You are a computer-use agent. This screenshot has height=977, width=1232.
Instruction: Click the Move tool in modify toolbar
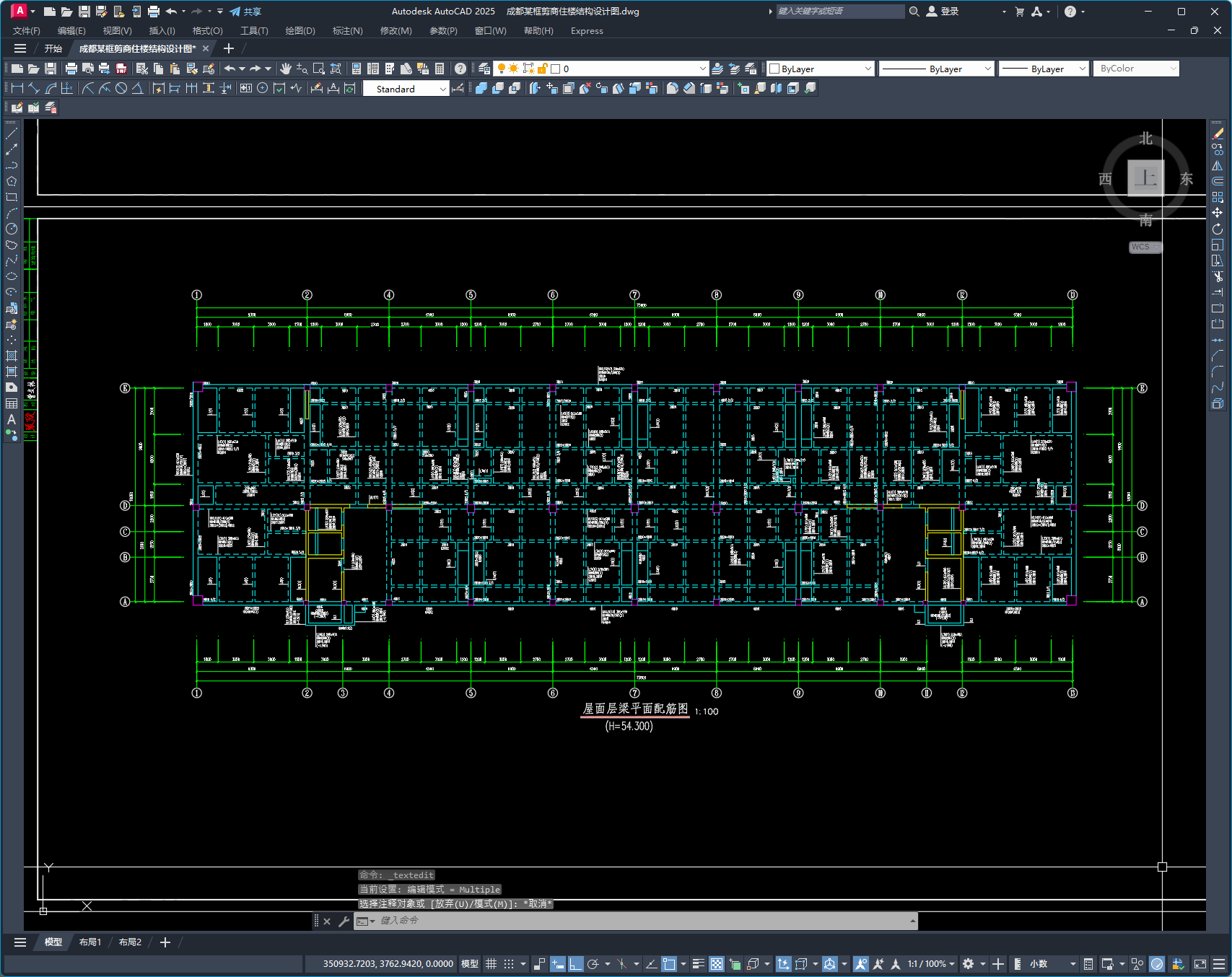(1218, 213)
